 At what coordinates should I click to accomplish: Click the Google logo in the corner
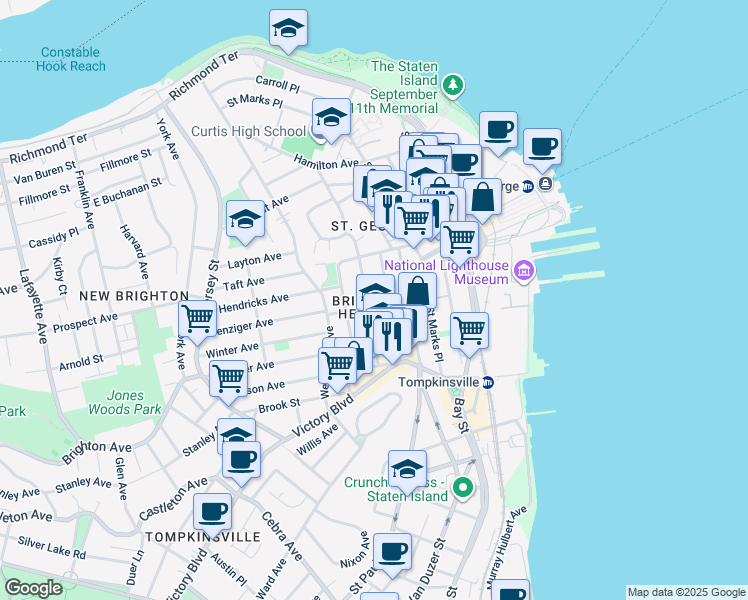tap(33, 588)
